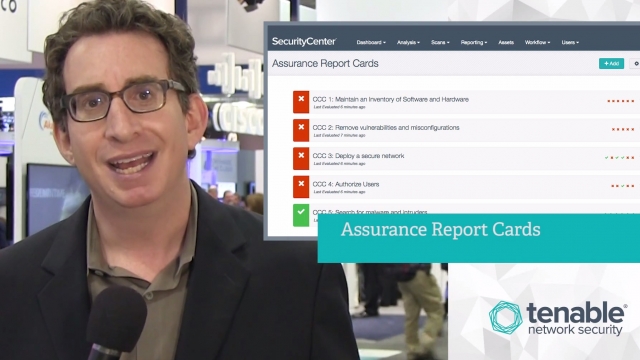Open the gear options next to Add
This screenshot has width=640, height=360.
[635, 63]
